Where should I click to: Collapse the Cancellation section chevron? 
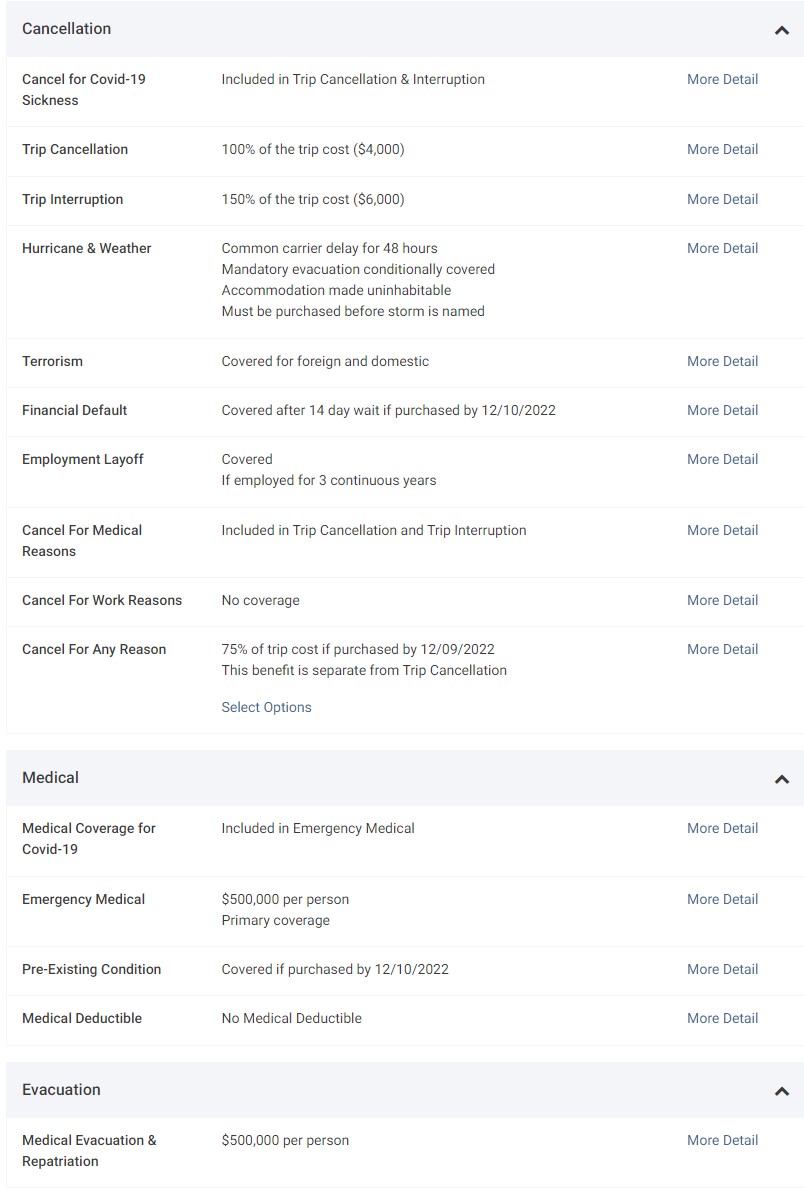pyautogui.click(x=782, y=30)
